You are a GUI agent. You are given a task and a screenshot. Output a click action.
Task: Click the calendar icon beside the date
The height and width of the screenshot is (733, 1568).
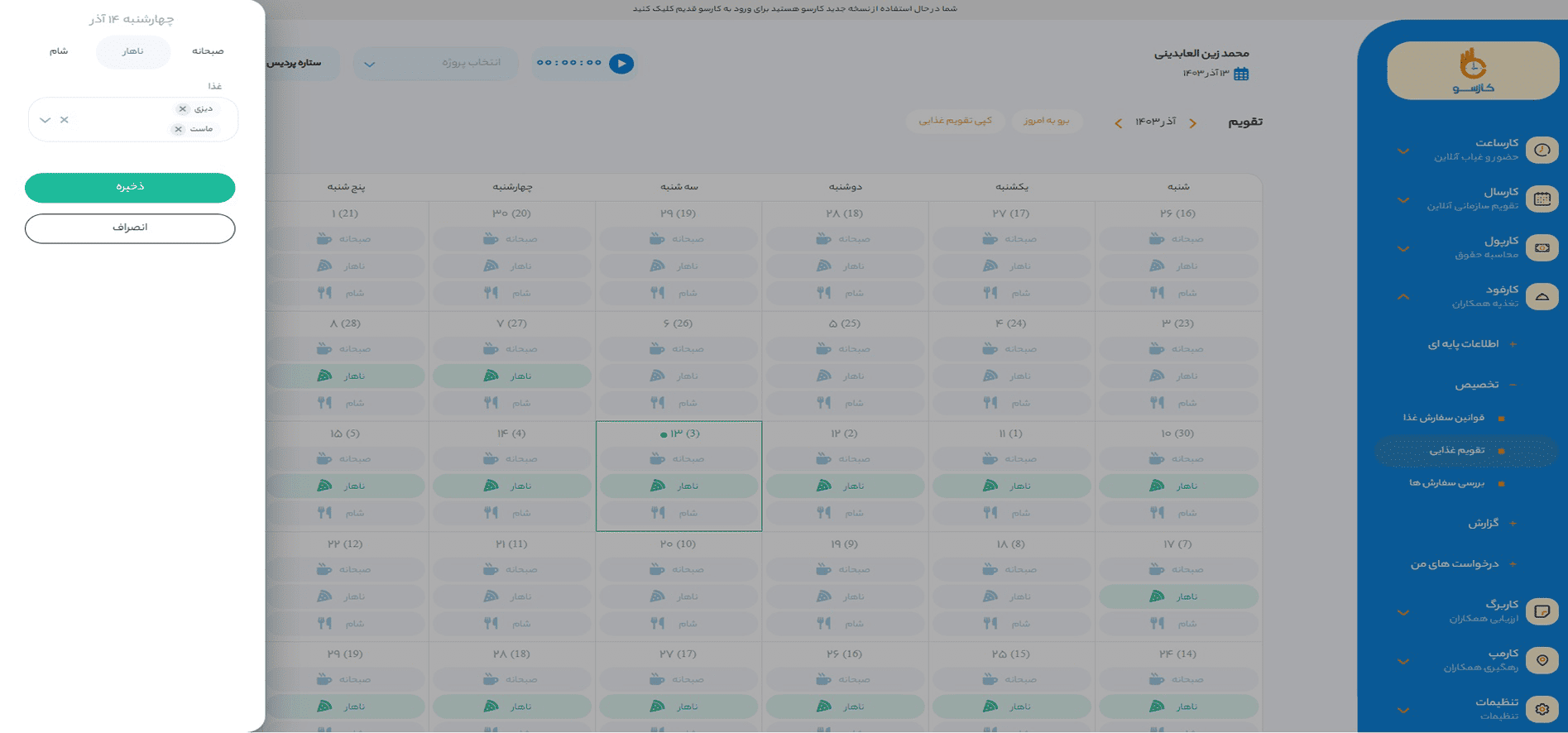(x=1241, y=74)
